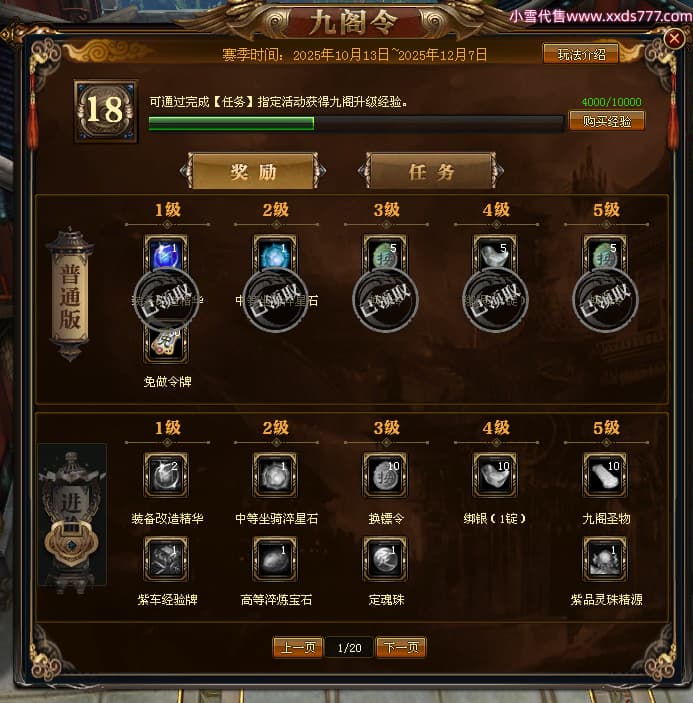This screenshot has width=693, height=703.
Task: Select the 九阁圣物 reward icon
Action: pos(605,475)
